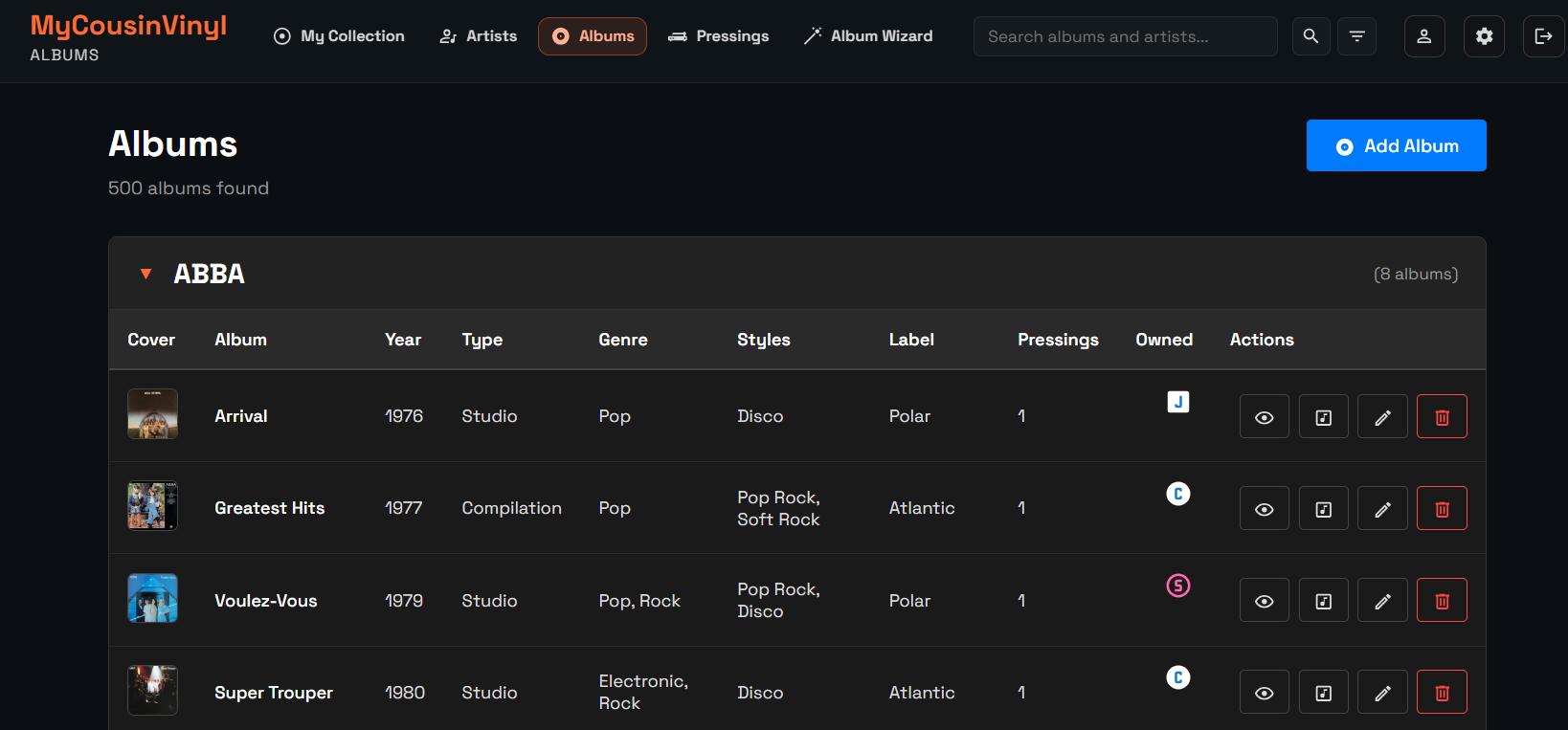Click the '1976' year cell
The height and width of the screenshot is (730, 1568).
pos(404,416)
